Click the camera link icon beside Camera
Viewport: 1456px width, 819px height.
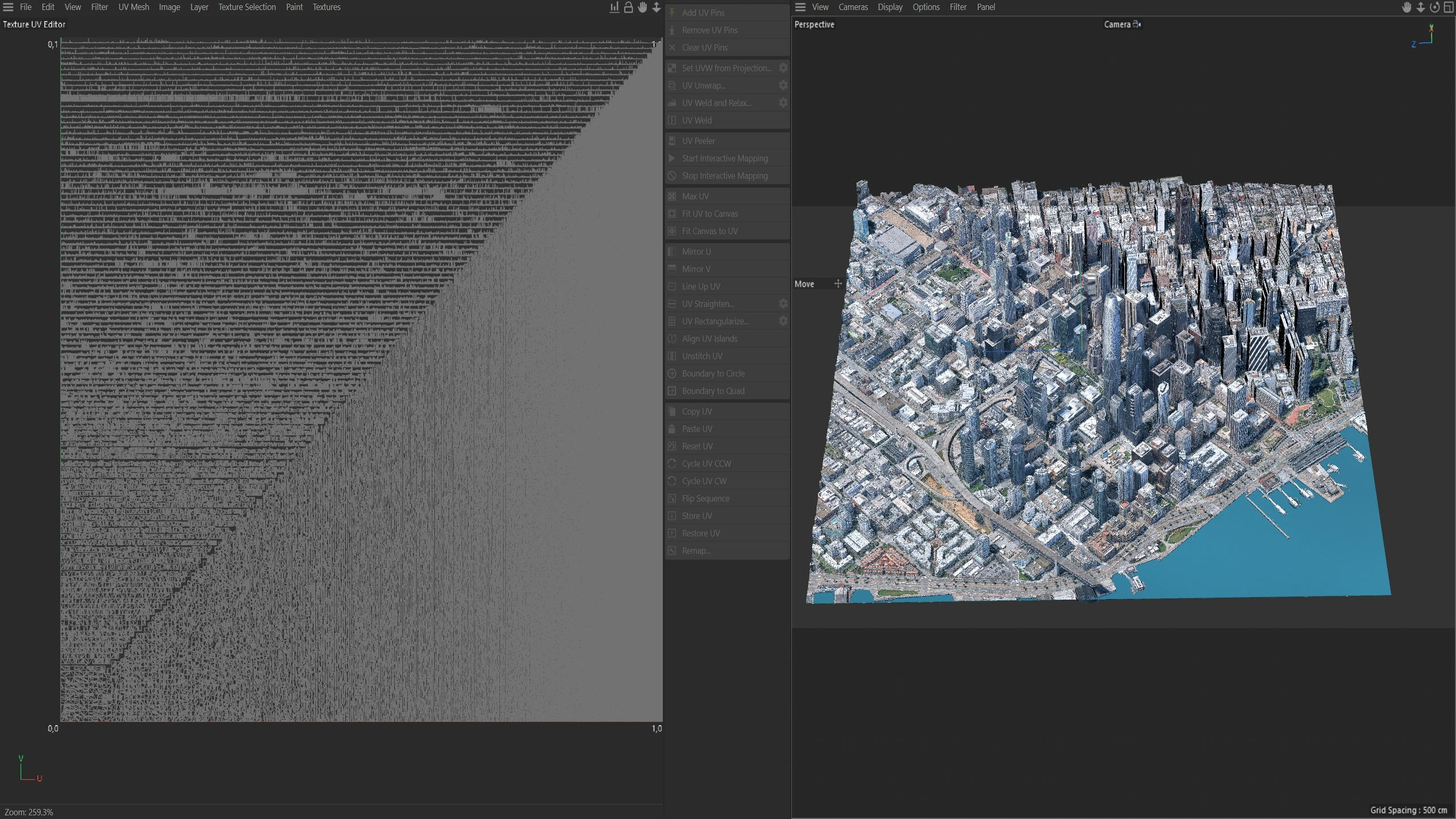1137,24
